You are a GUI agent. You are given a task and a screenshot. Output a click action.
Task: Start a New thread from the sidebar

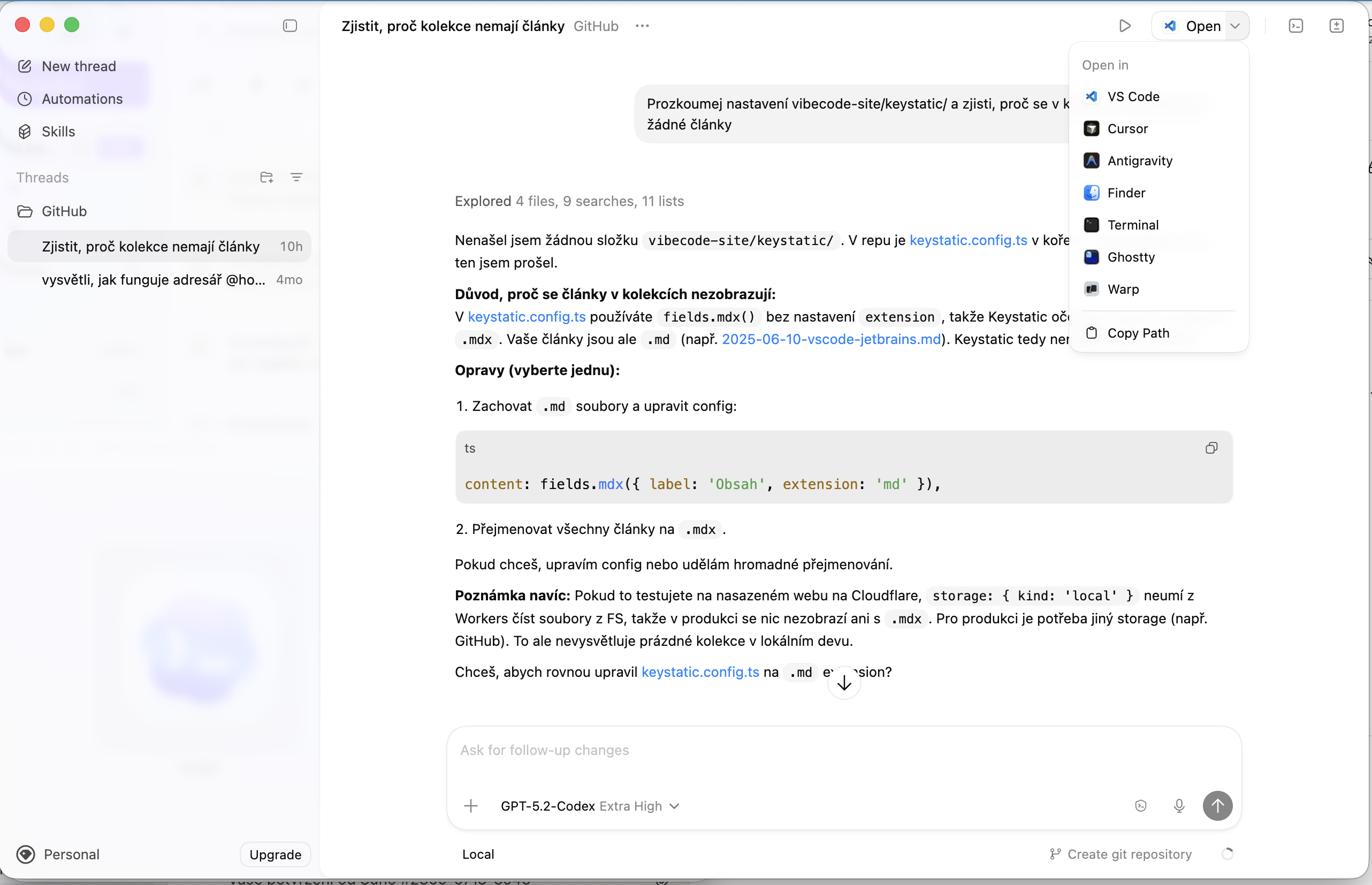[78, 66]
